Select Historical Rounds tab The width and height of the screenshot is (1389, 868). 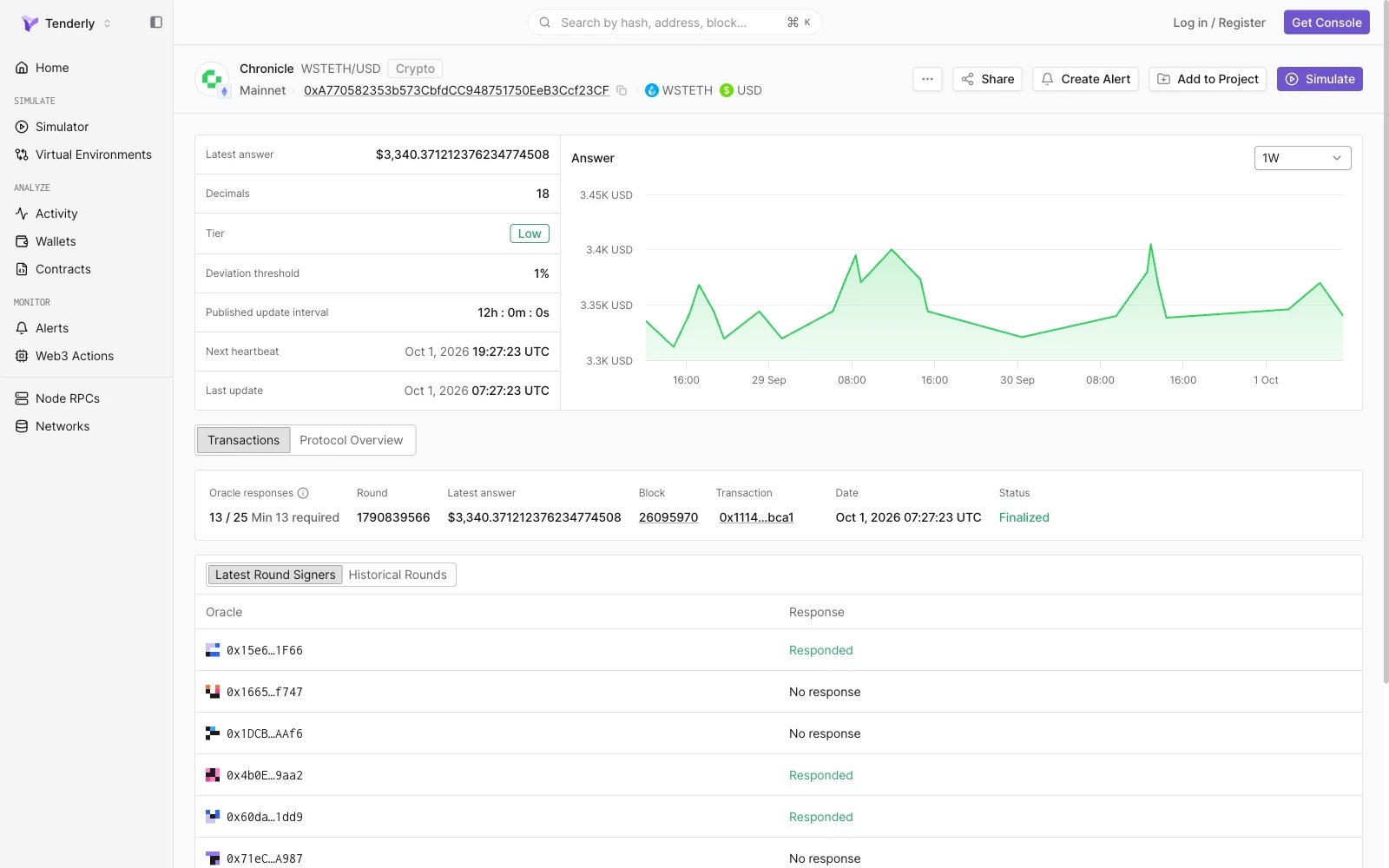click(x=398, y=575)
